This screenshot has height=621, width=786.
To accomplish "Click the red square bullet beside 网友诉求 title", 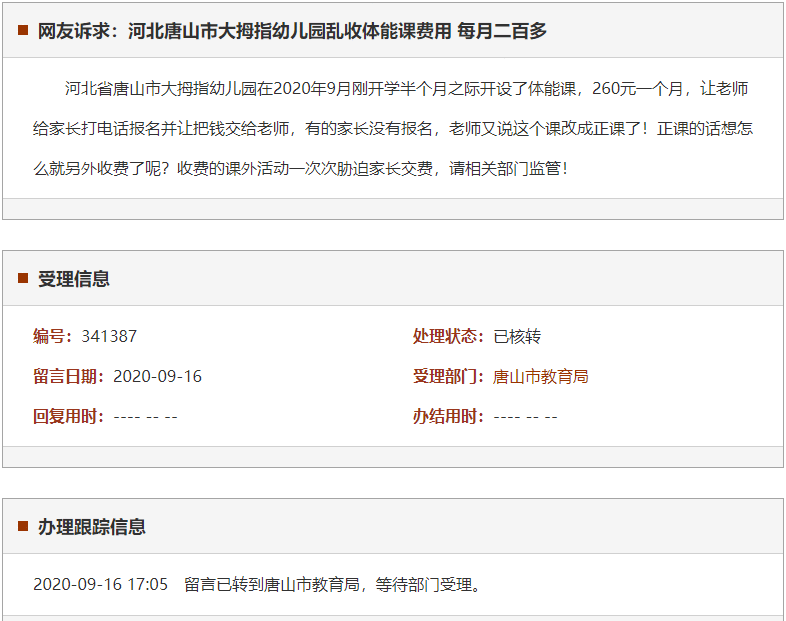I will click(x=22, y=31).
